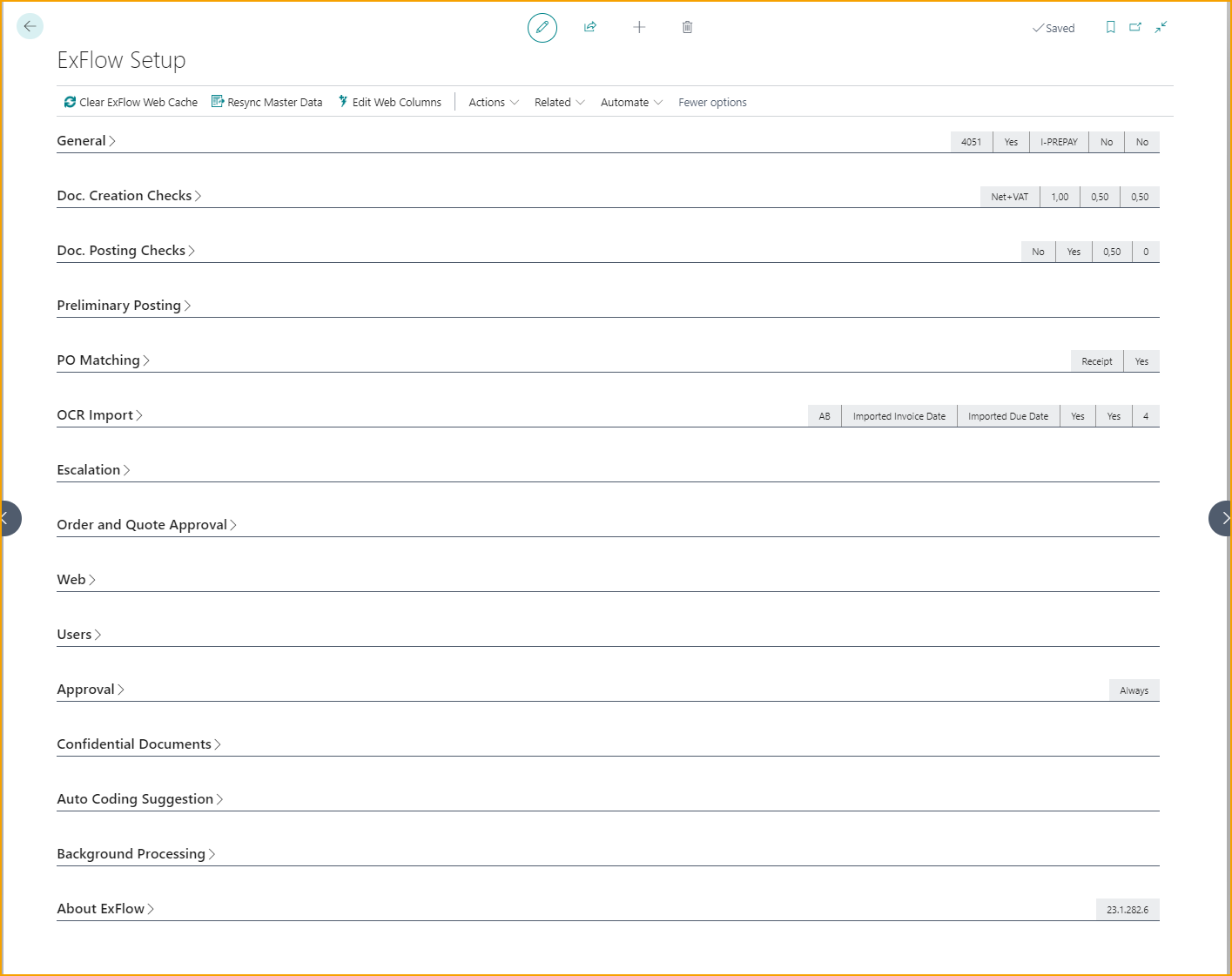Click the trash delete icon
Viewport: 1232px width, 976px height.
pos(687,27)
